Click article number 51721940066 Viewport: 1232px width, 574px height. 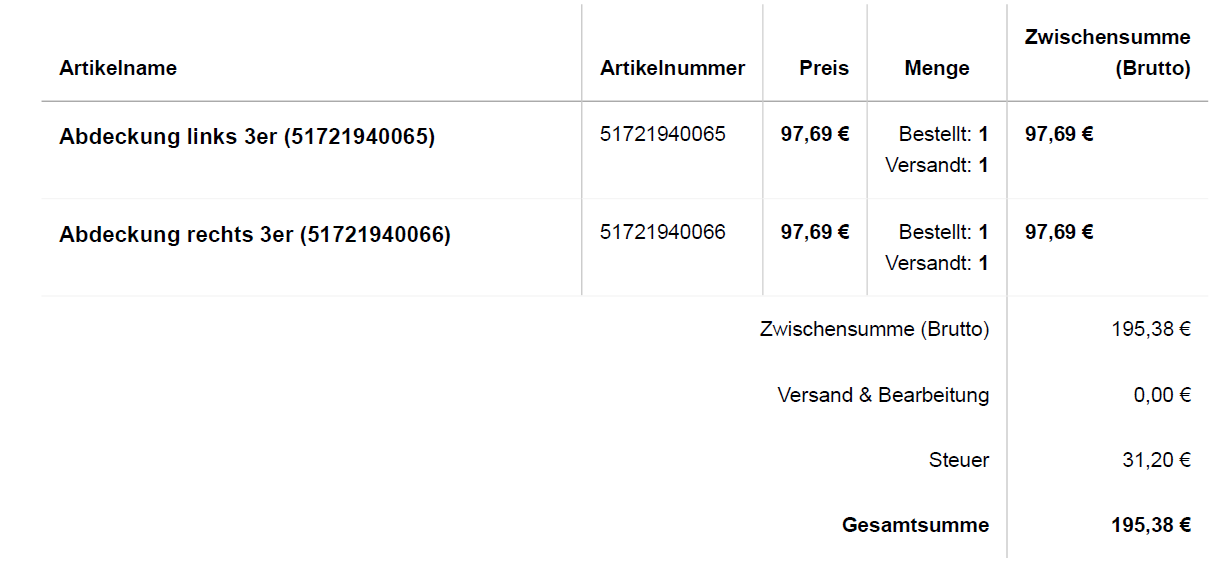pos(663,232)
